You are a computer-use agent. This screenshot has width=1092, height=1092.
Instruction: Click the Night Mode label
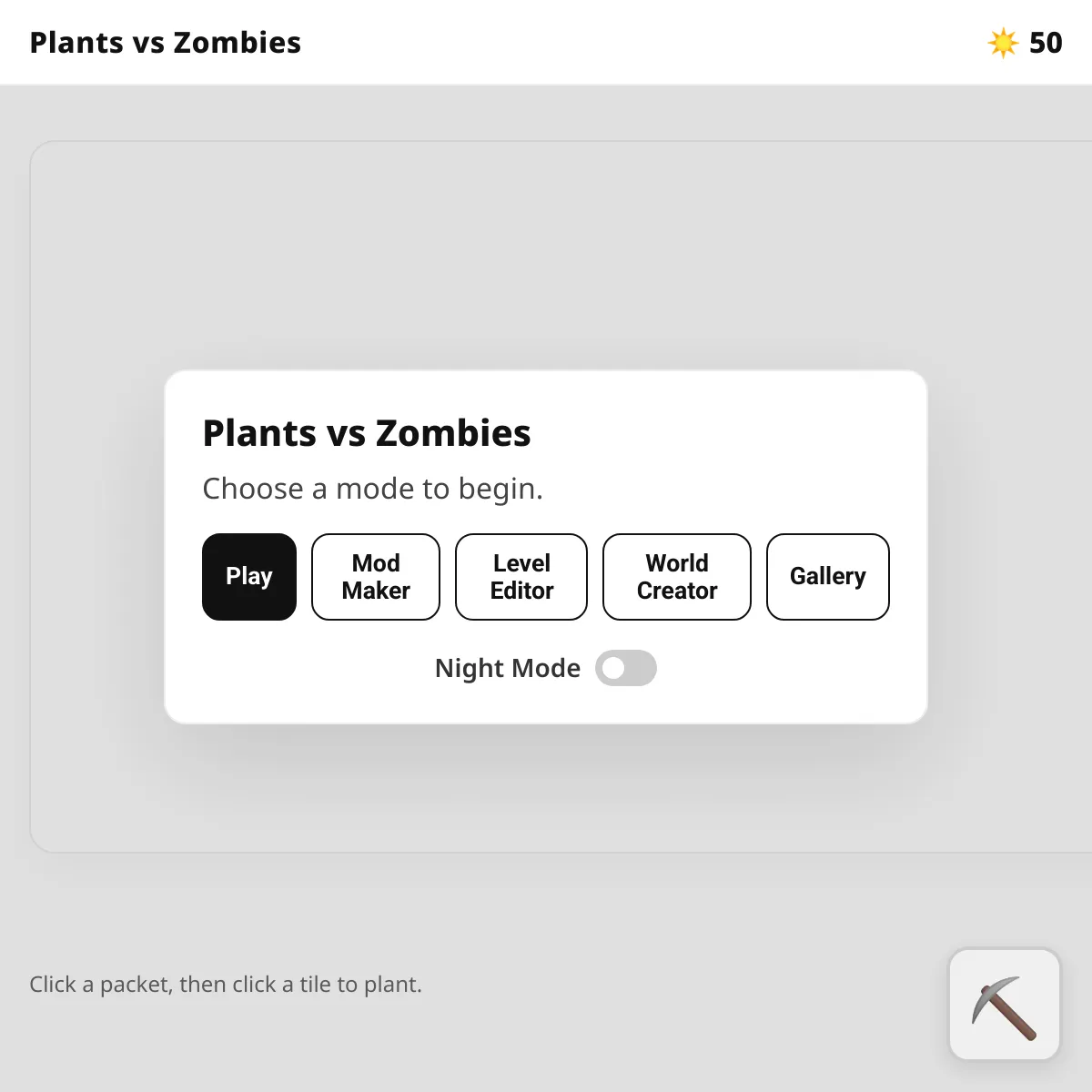(507, 668)
